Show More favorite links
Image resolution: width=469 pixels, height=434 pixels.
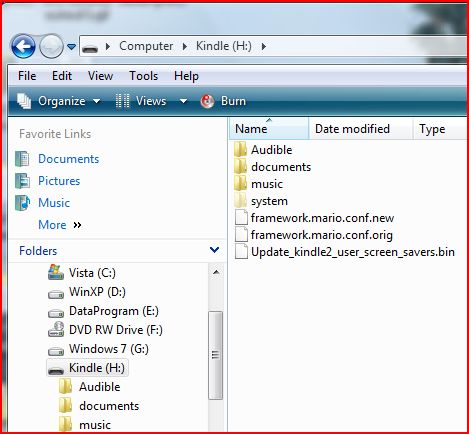click(60, 225)
